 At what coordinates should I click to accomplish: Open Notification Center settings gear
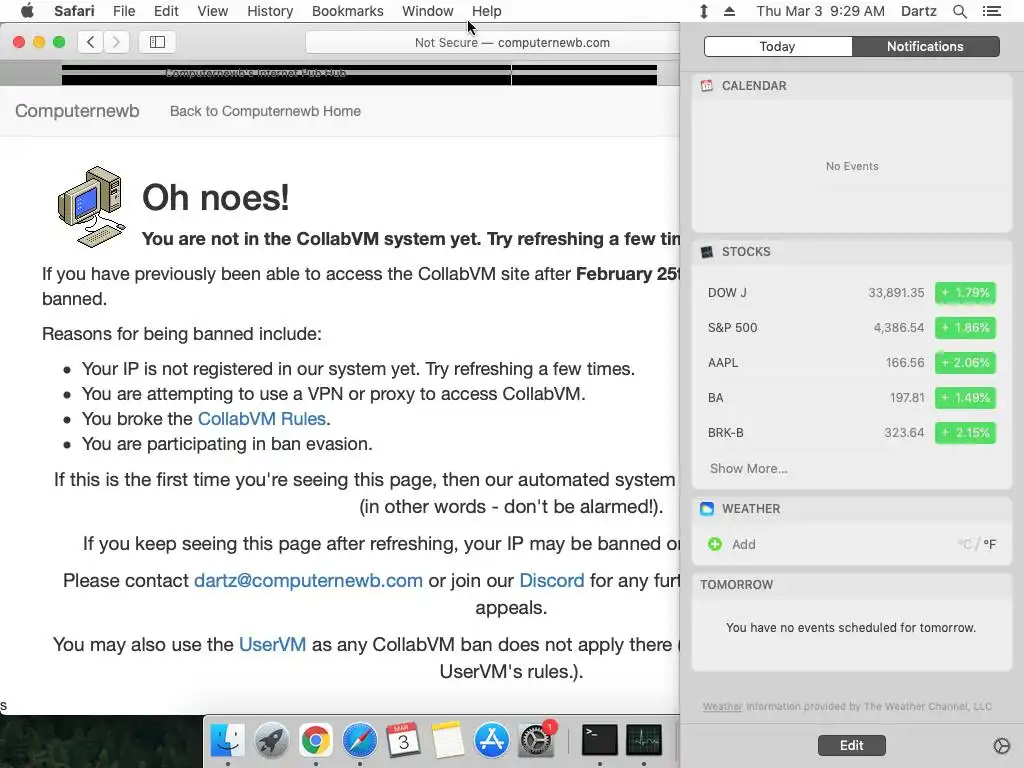1001,746
